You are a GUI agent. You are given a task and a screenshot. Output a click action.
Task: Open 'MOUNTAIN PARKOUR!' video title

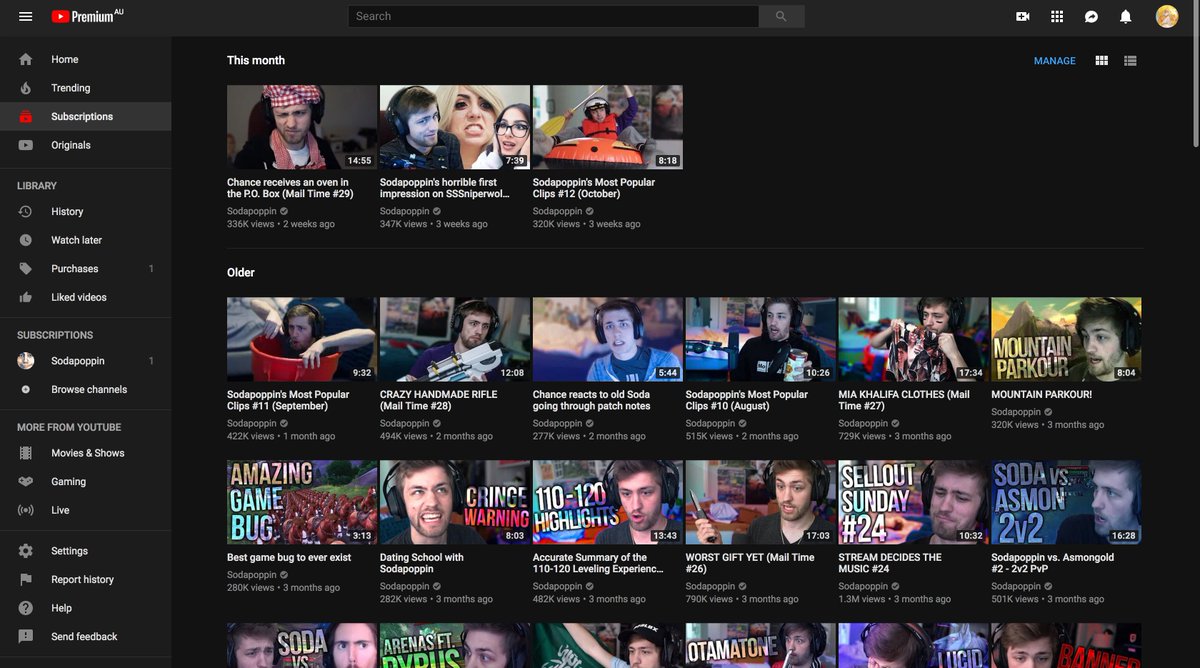coord(1041,395)
